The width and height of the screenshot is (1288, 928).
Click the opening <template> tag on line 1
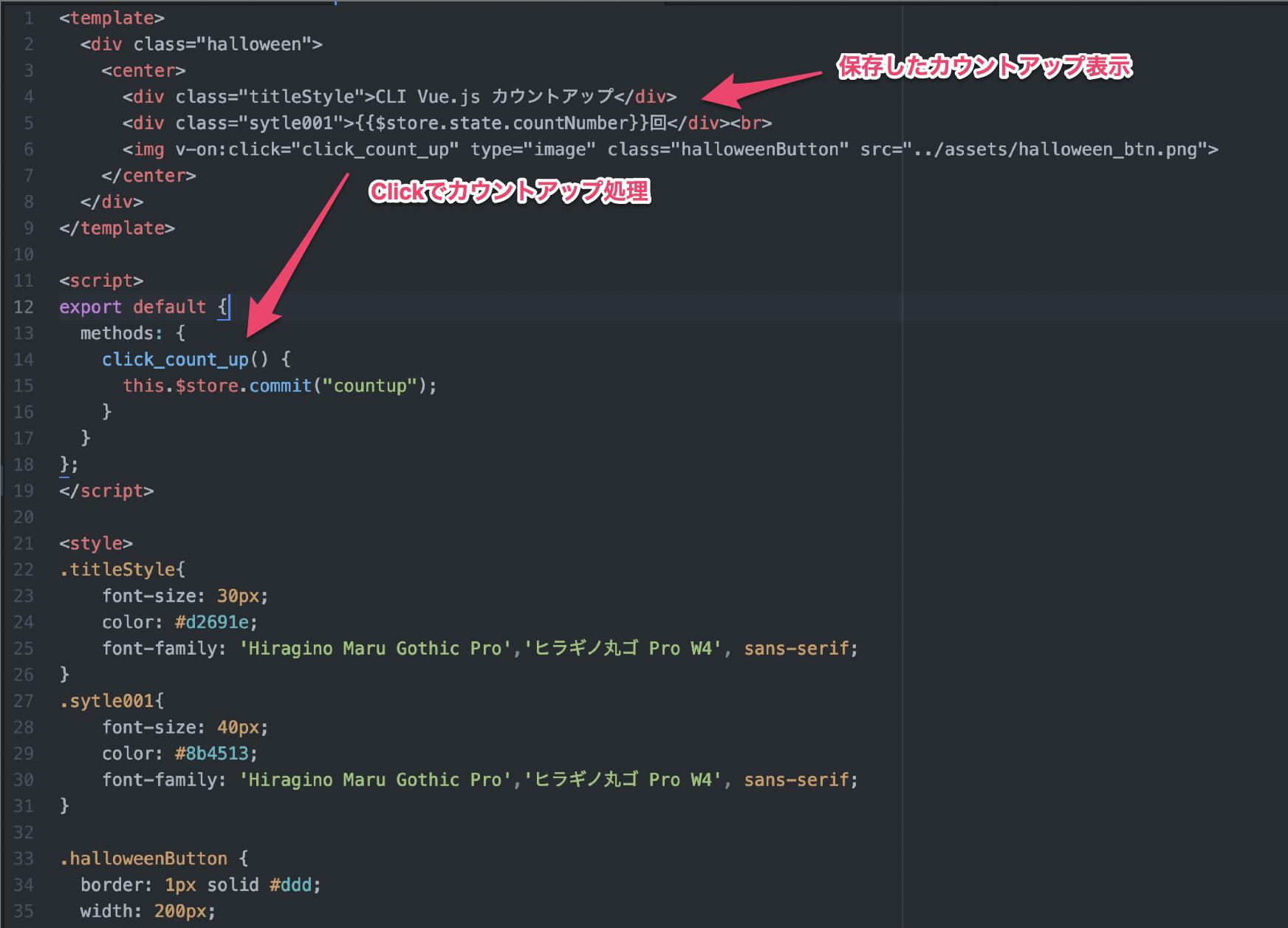click(112, 18)
